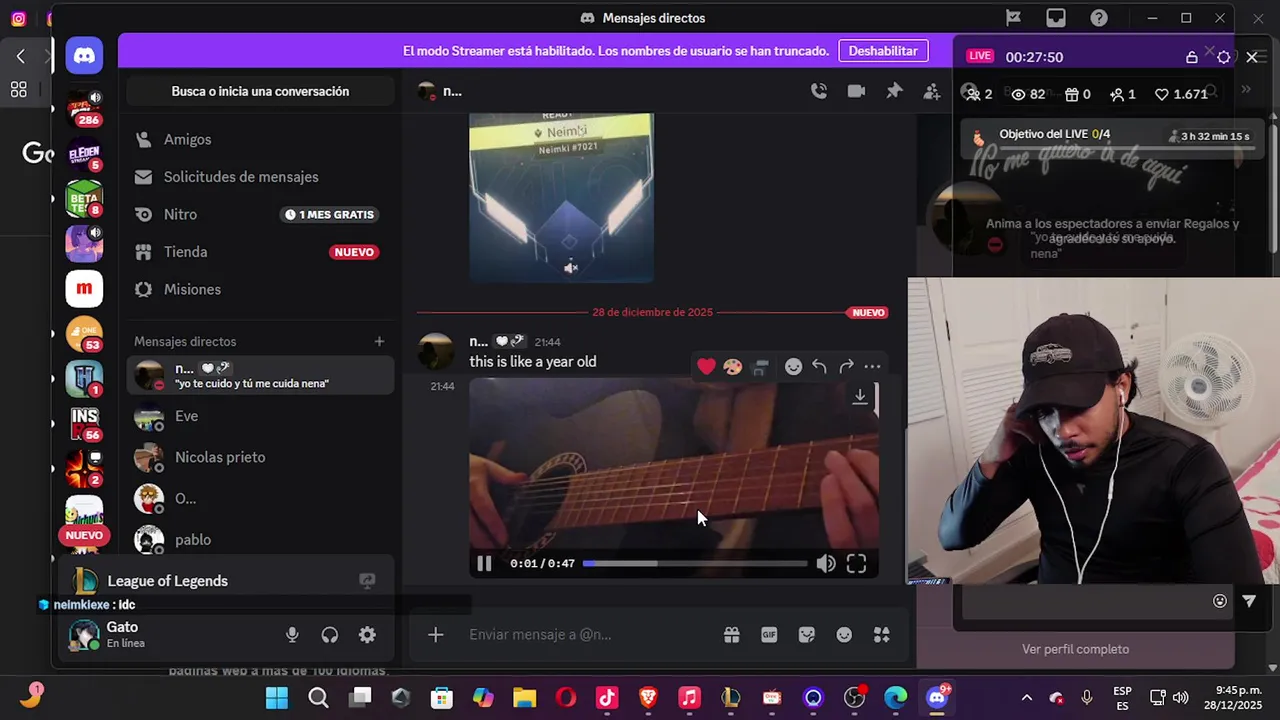Close the LIVE overlay with the X
Viewport: 1280px width, 720px height.
click(1252, 57)
